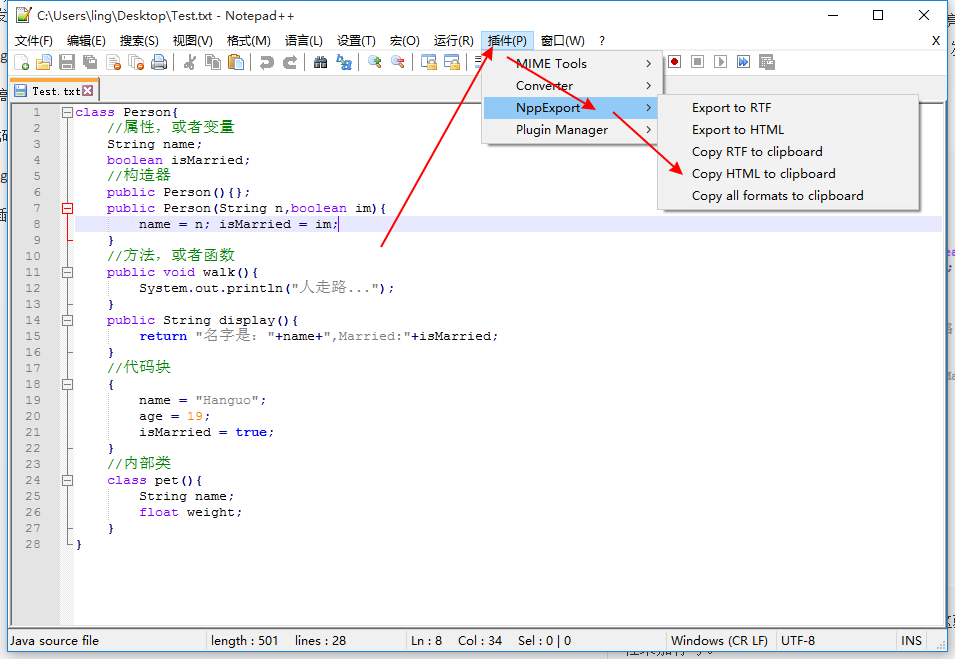Click the Save file floppy icon
Viewport: 955px width, 659px height.
[67, 62]
